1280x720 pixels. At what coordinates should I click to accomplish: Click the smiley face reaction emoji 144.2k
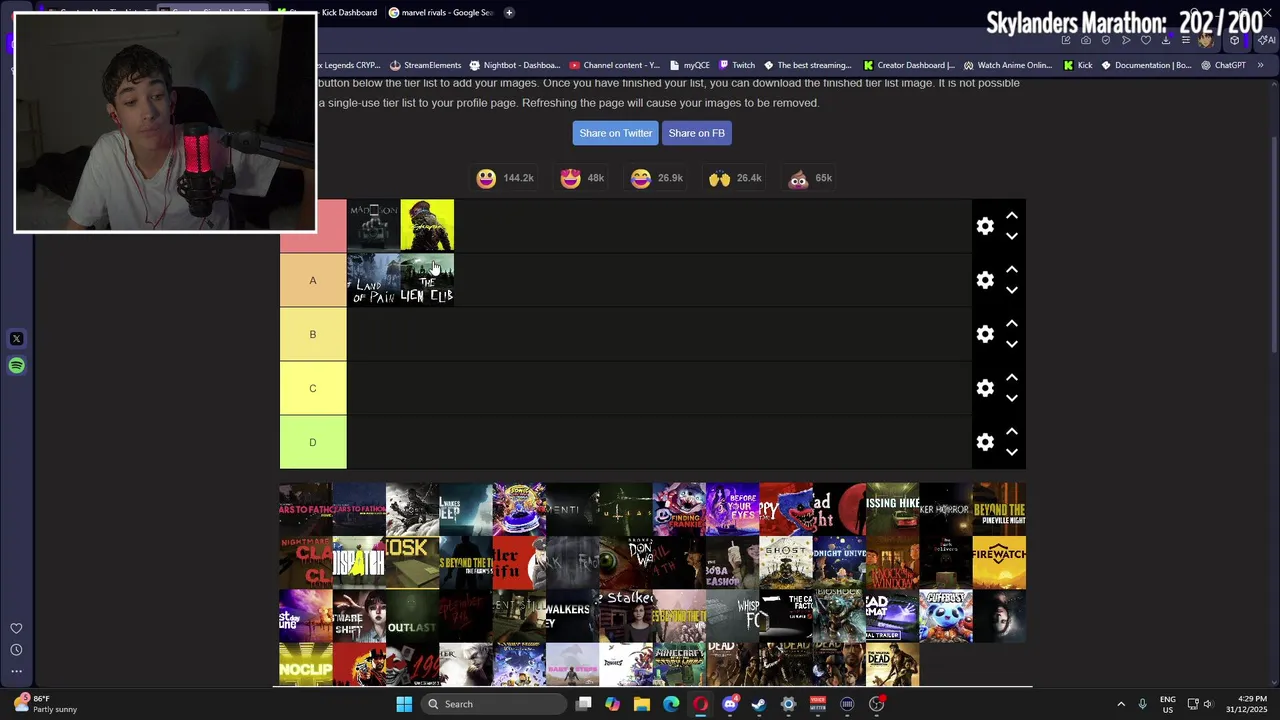(486, 178)
